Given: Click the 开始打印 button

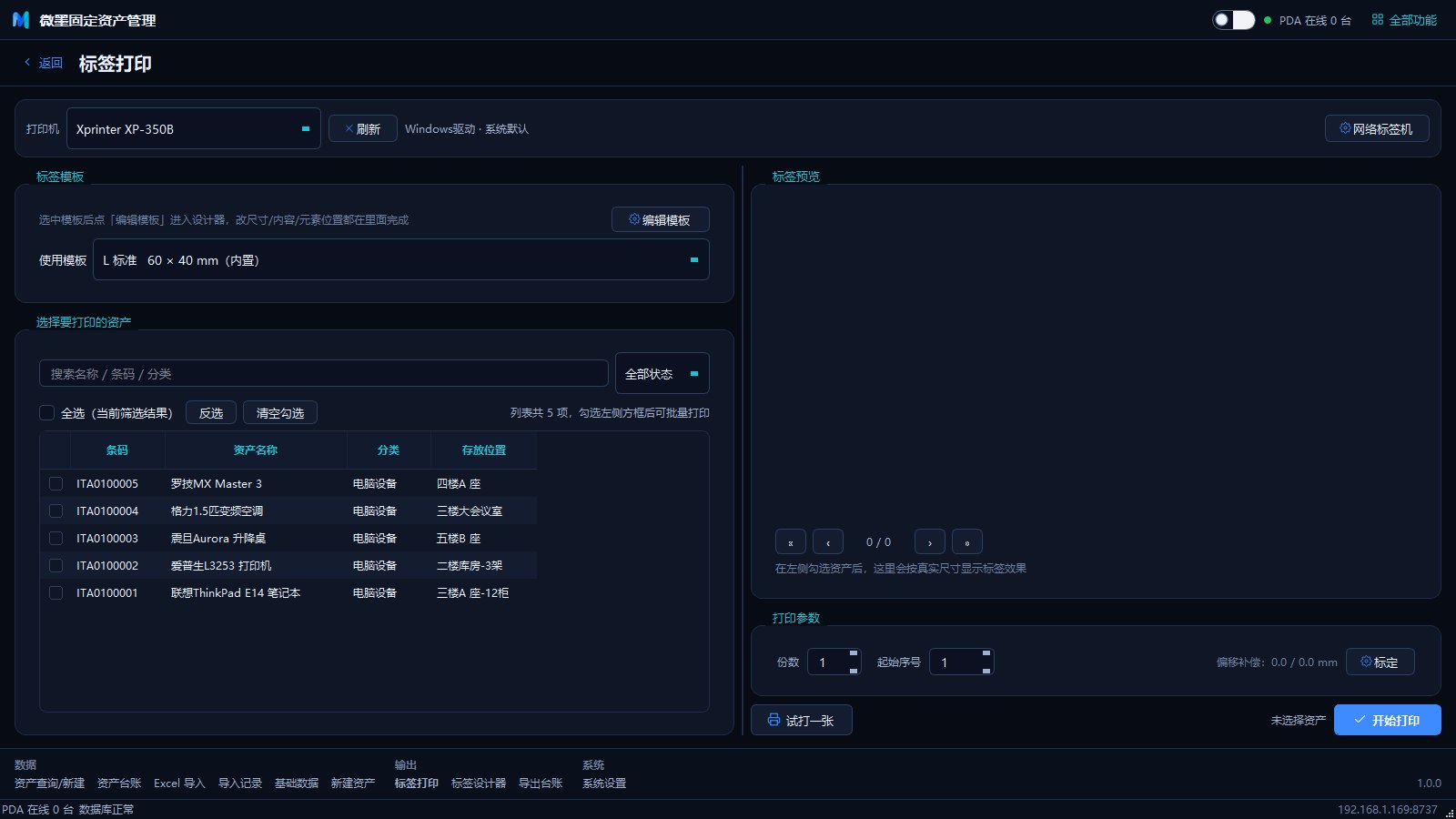Looking at the screenshot, I should [x=1388, y=720].
